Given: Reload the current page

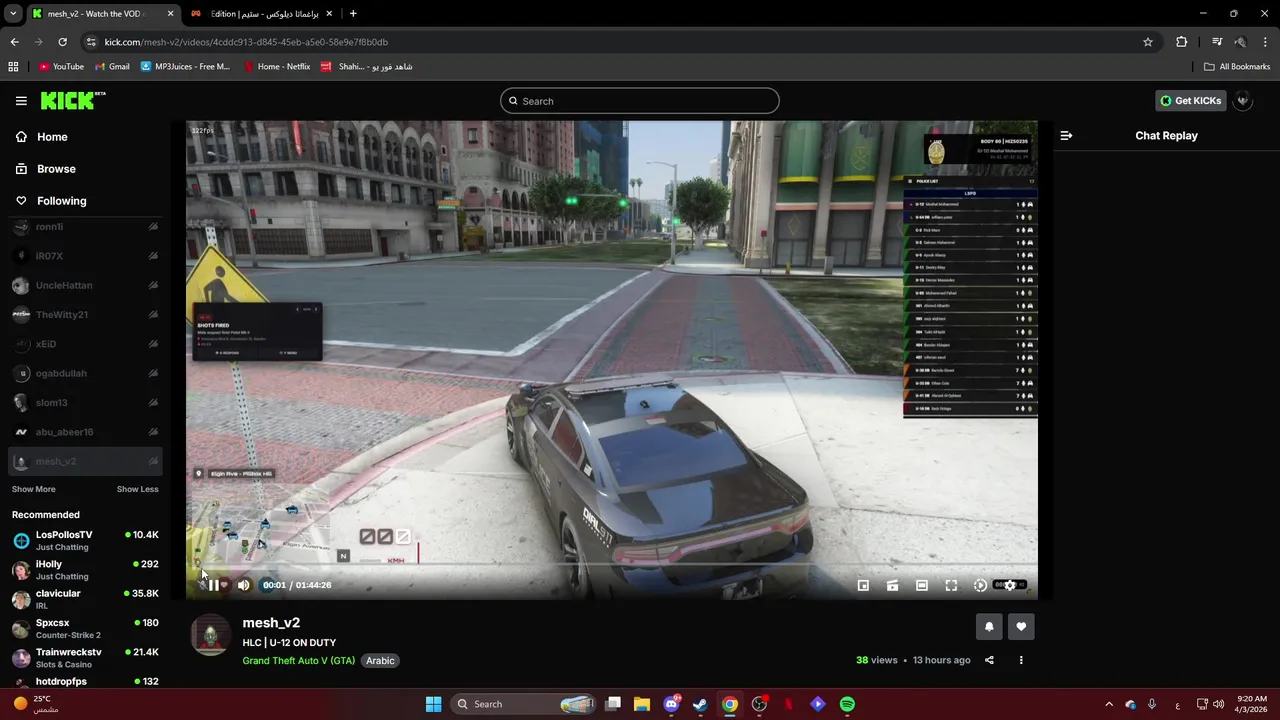Looking at the screenshot, I should (x=62, y=42).
